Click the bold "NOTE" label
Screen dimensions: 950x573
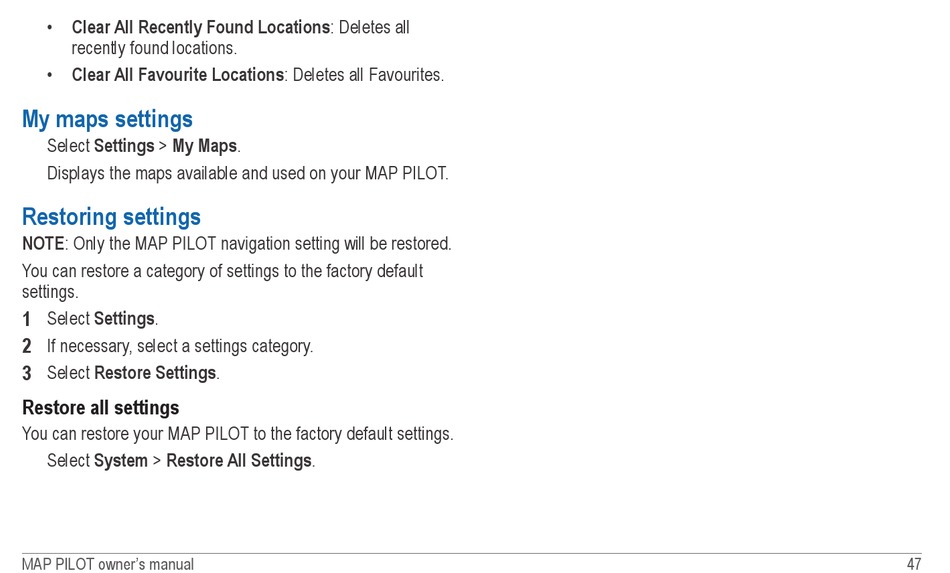point(43,244)
